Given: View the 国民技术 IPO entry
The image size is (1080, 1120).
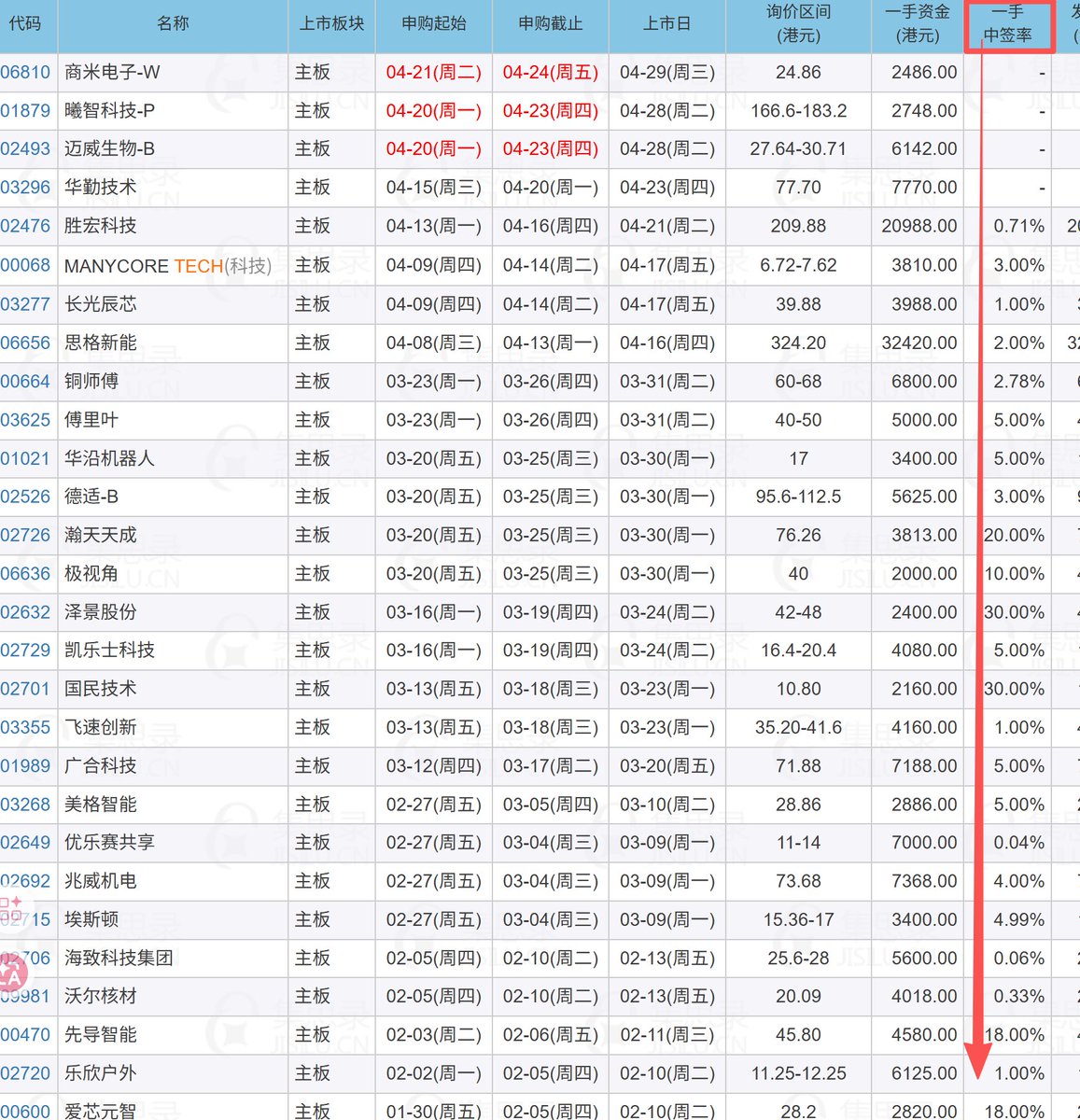Looking at the screenshot, I should tap(99, 689).
